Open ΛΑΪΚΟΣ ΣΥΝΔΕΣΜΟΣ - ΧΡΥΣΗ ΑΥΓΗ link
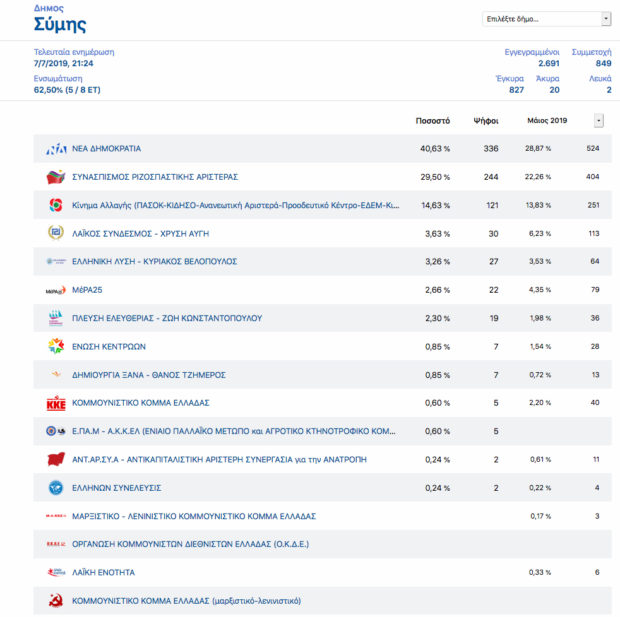 tap(140, 234)
